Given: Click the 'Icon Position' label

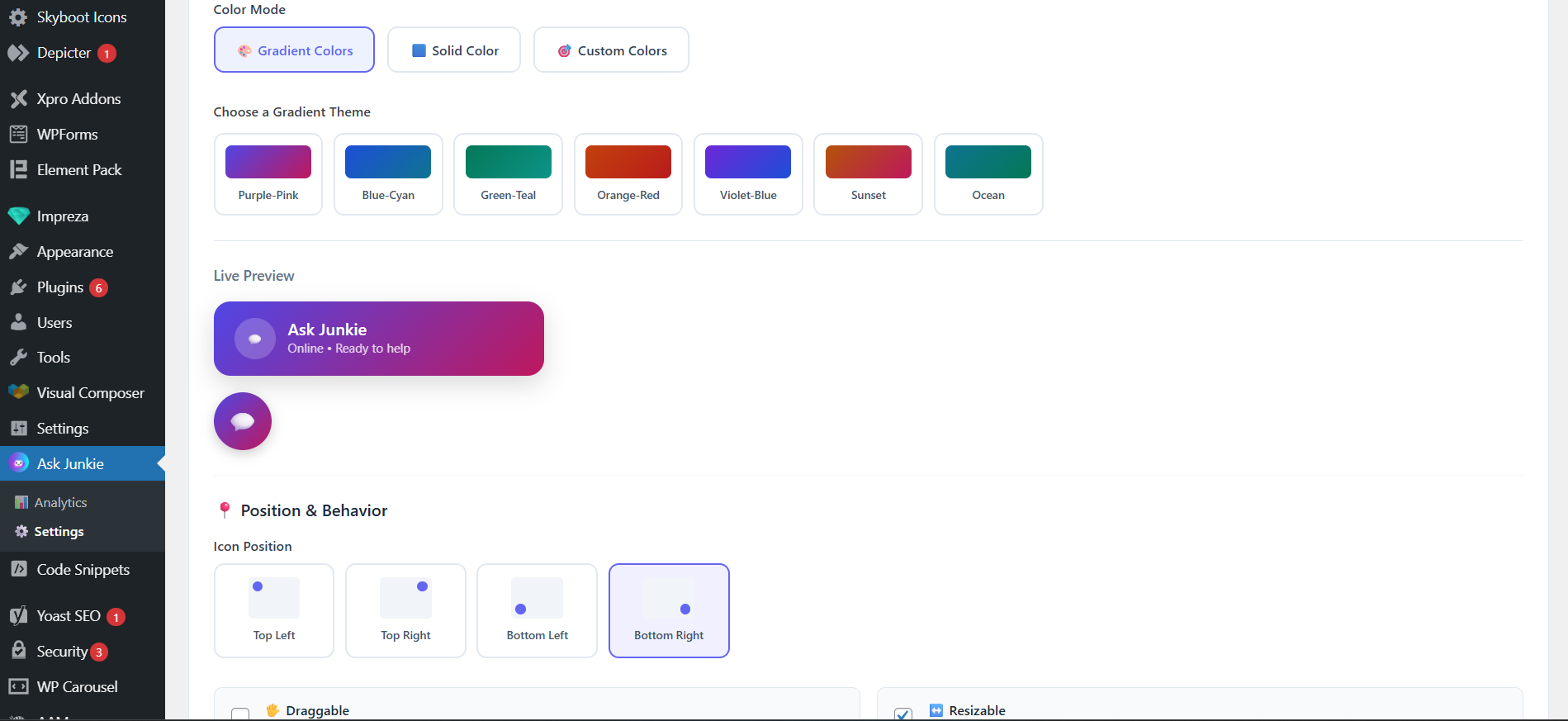Looking at the screenshot, I should [x=253, y=547].
